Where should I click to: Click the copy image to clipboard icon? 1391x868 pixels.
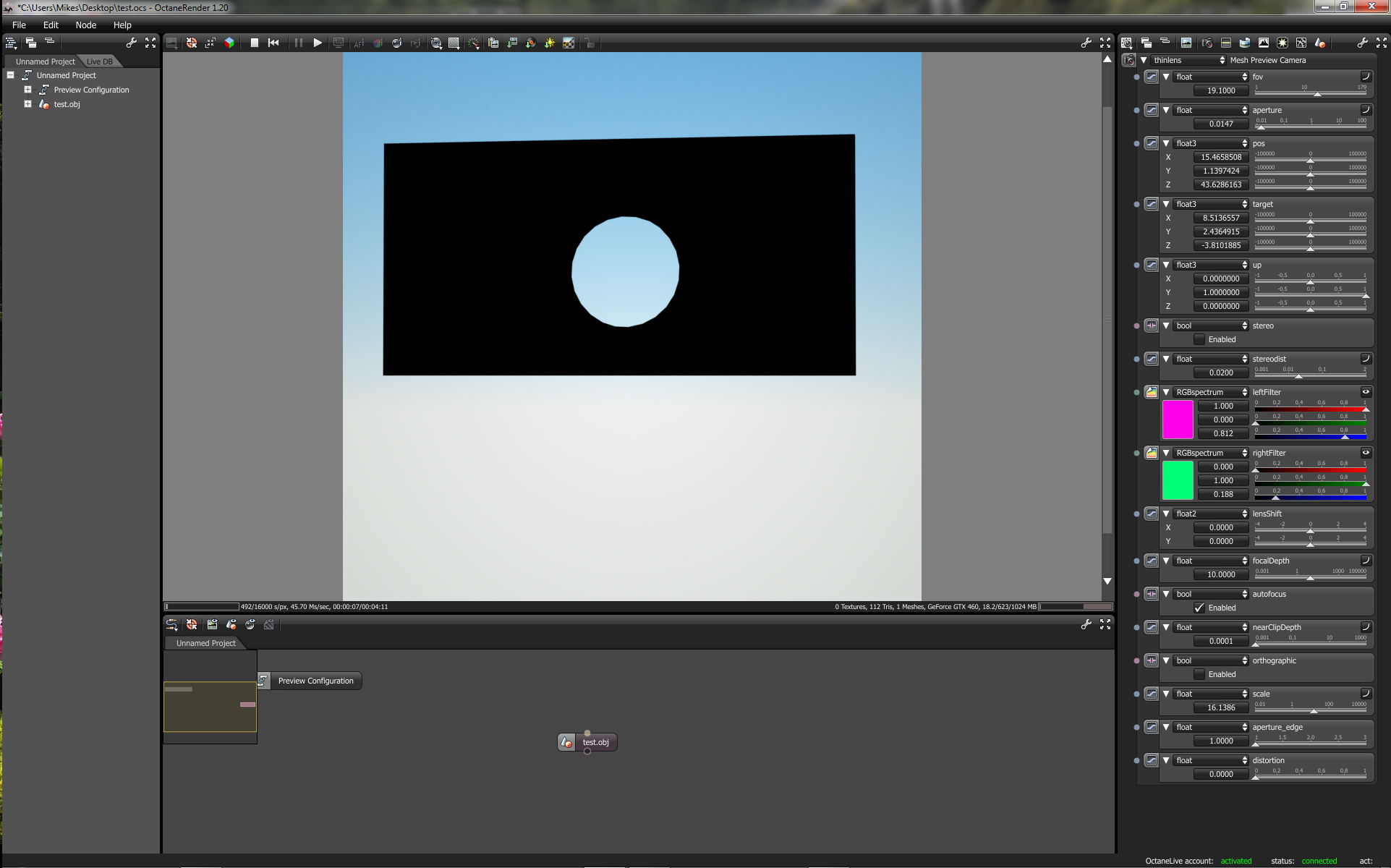pyautogui.click(x=493, y=43)
